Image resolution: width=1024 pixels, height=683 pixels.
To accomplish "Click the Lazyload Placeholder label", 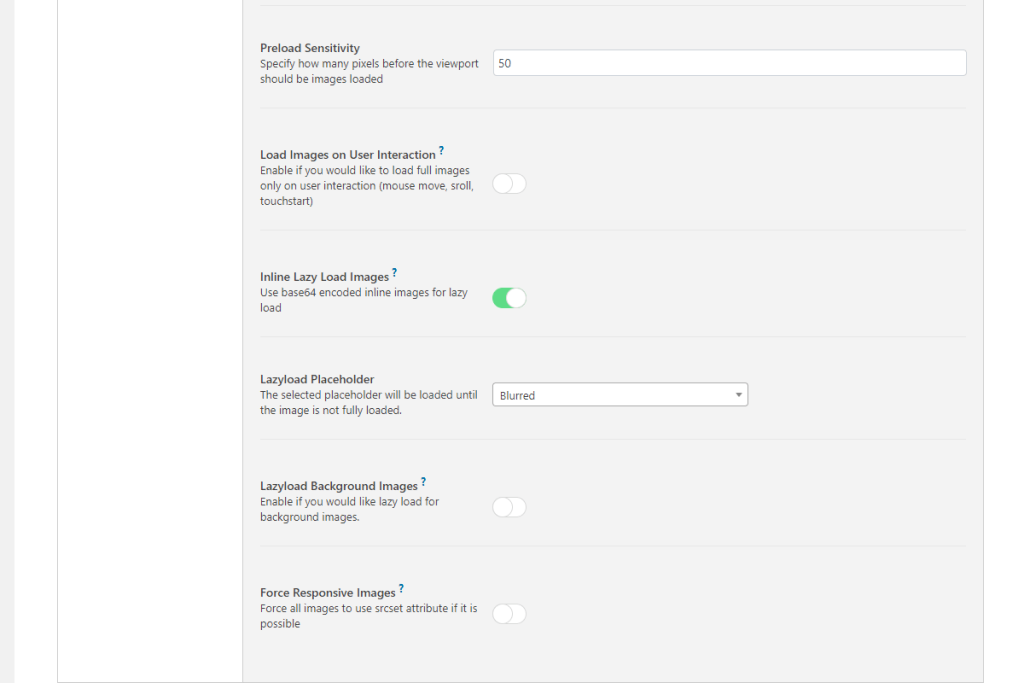I will point(317,379).
